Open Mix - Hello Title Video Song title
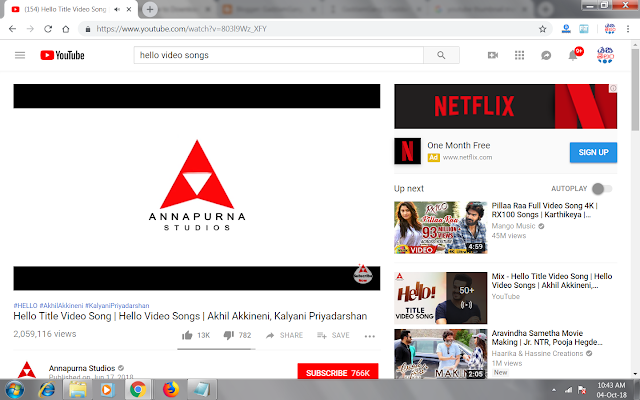Image resolution: width=640 pixels, height=400 pixels. coord(552,280)
